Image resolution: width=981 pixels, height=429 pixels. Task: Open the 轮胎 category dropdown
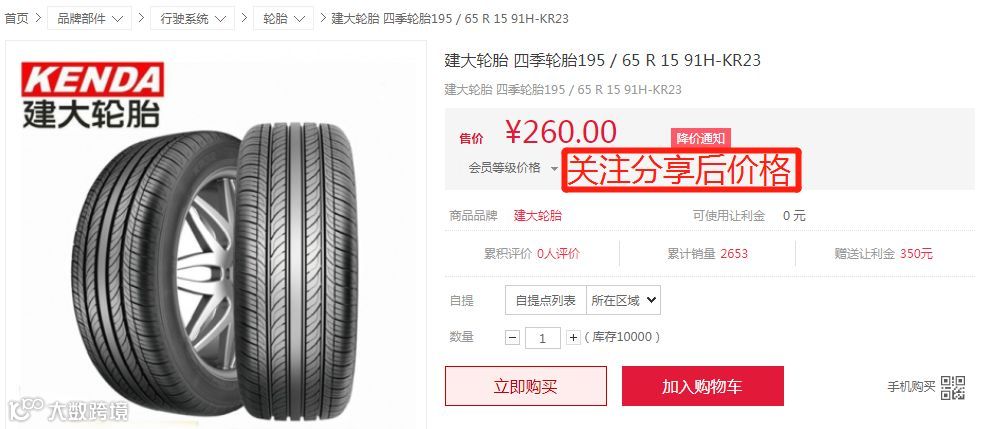click(283, 19)
